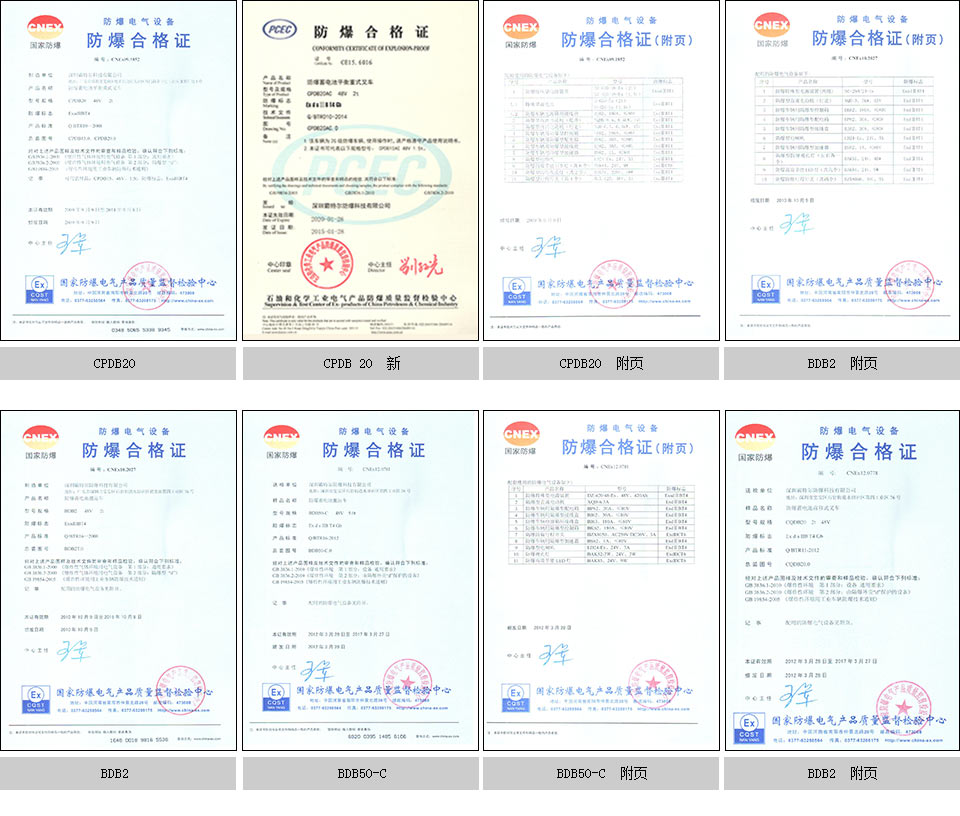The height and width of the screenshot is (816, 960).
Task: Open the BDB50-C certificate thumbnail
Action: (359, 580)
